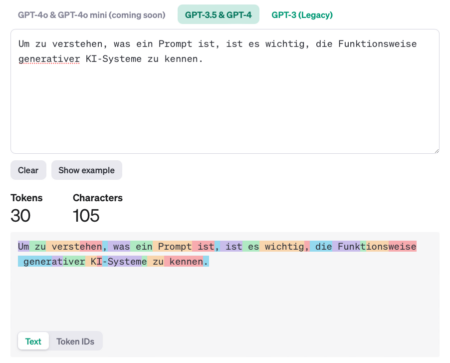
Task: Click the highlighted 'was' token in output
Action: click(119, 247)
